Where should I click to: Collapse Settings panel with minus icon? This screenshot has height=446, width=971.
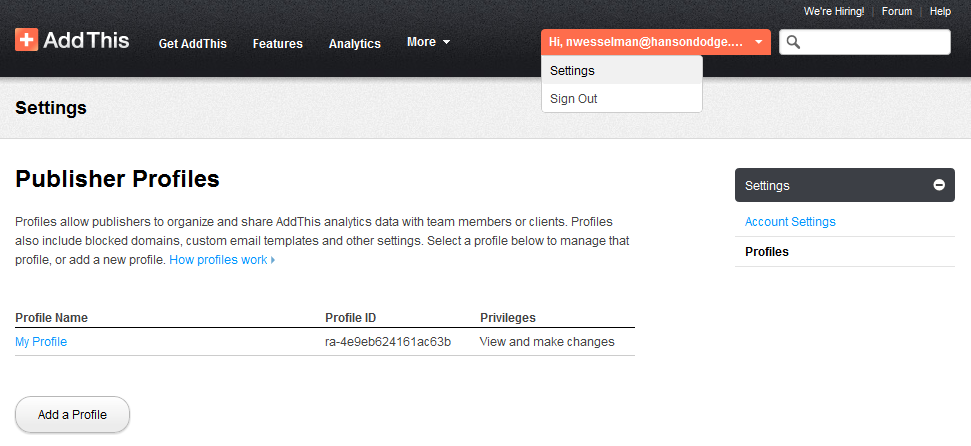click(x=939, y=185)
